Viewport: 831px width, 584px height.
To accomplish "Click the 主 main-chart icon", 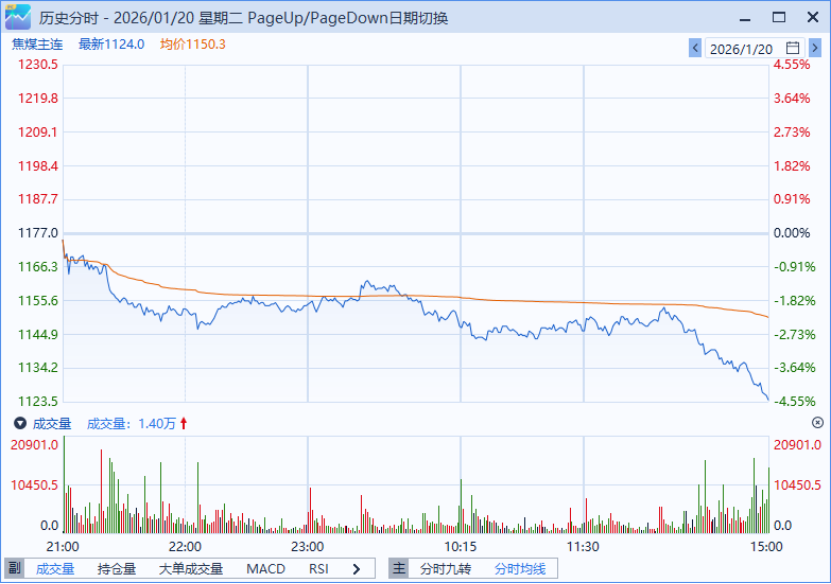I will (398, 569).
